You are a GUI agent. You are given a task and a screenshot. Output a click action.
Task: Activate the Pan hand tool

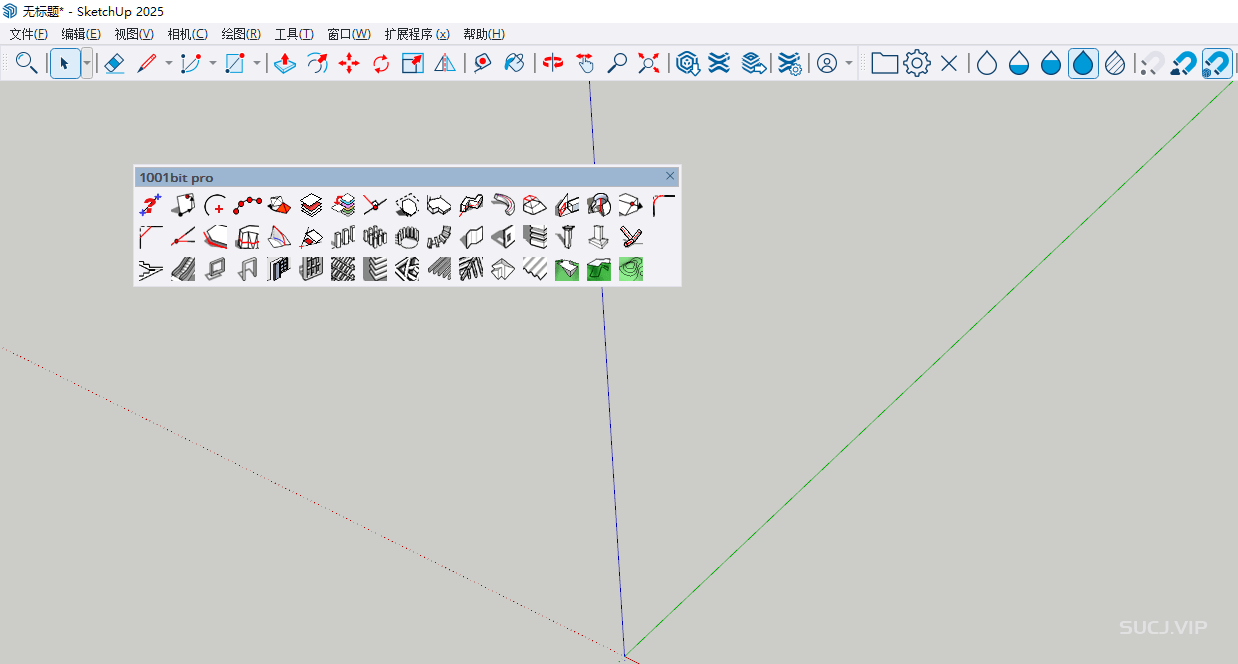point(585,63)
